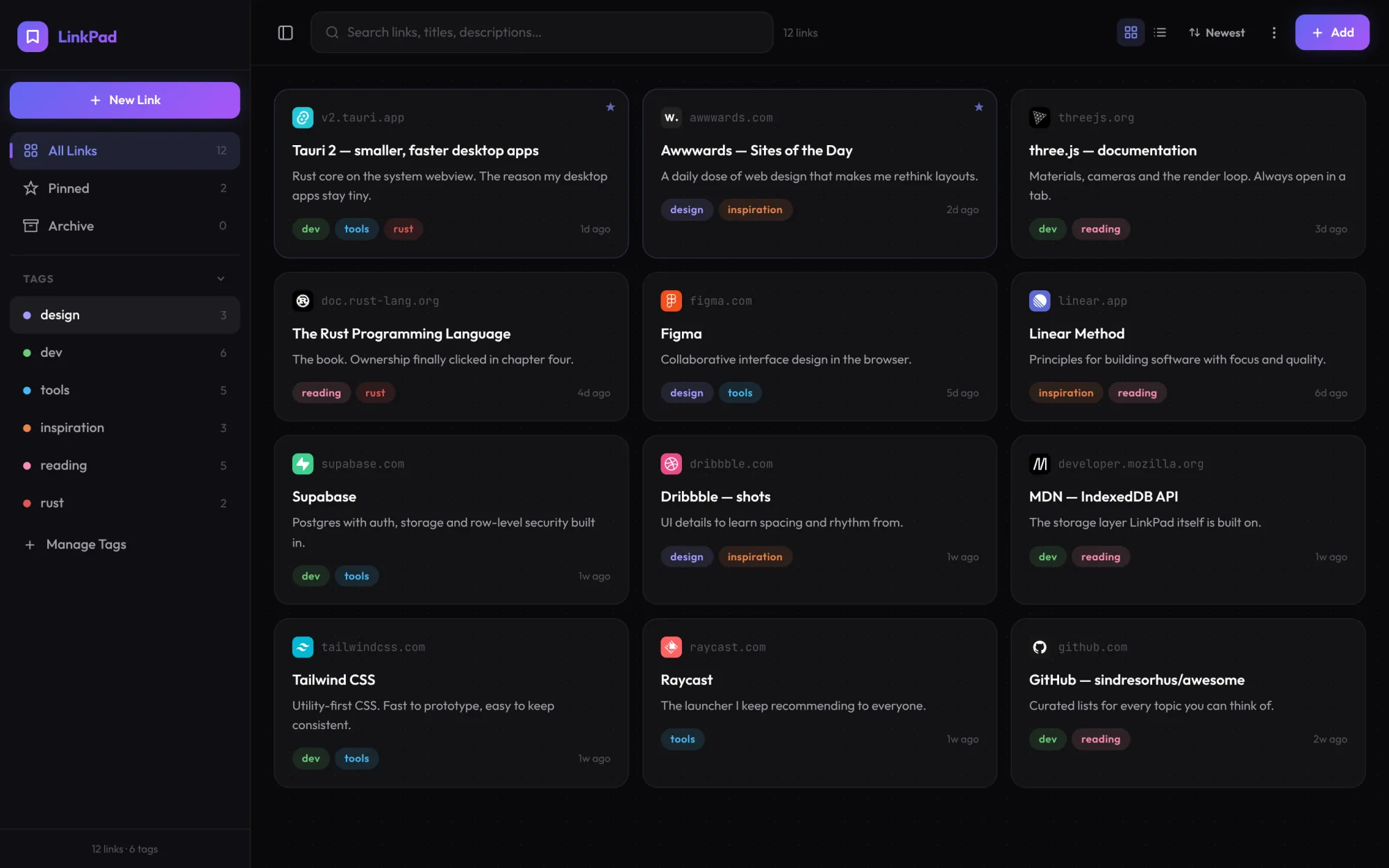Filter by inspiration tag in sidebar
Screen dimensions: 1389x868
click(125, 428)
